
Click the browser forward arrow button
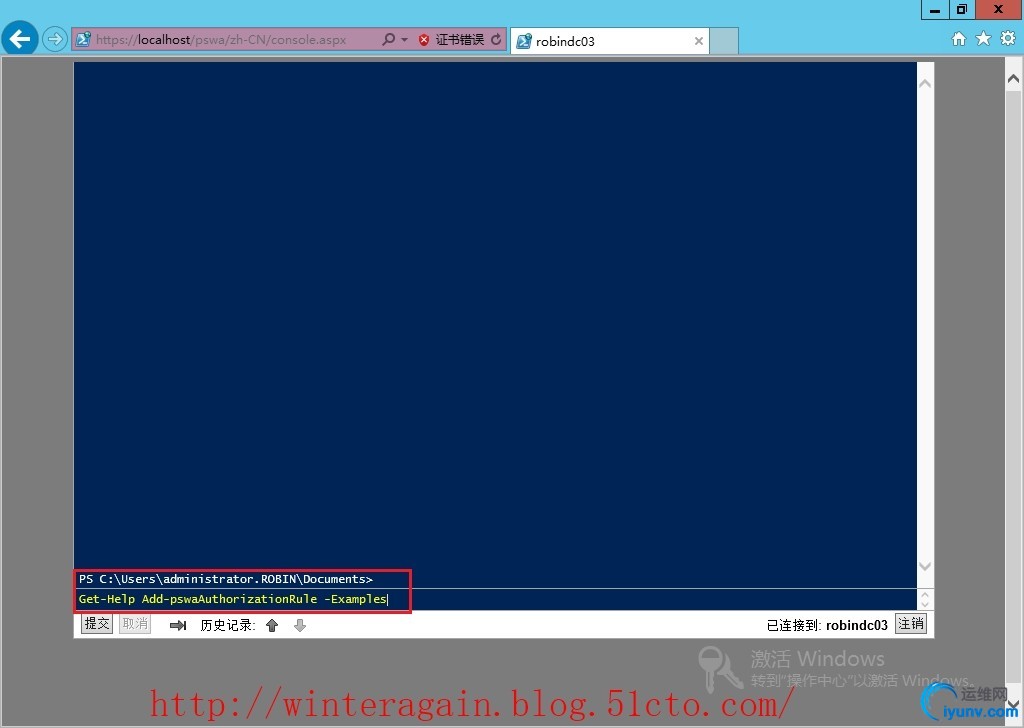55,39
